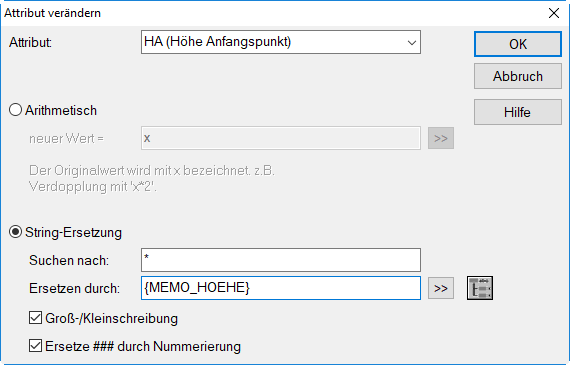The height and width of the screenshot is (365, 570).
Task: Close the Attribut verändern dialog with X
Action: 554,13
